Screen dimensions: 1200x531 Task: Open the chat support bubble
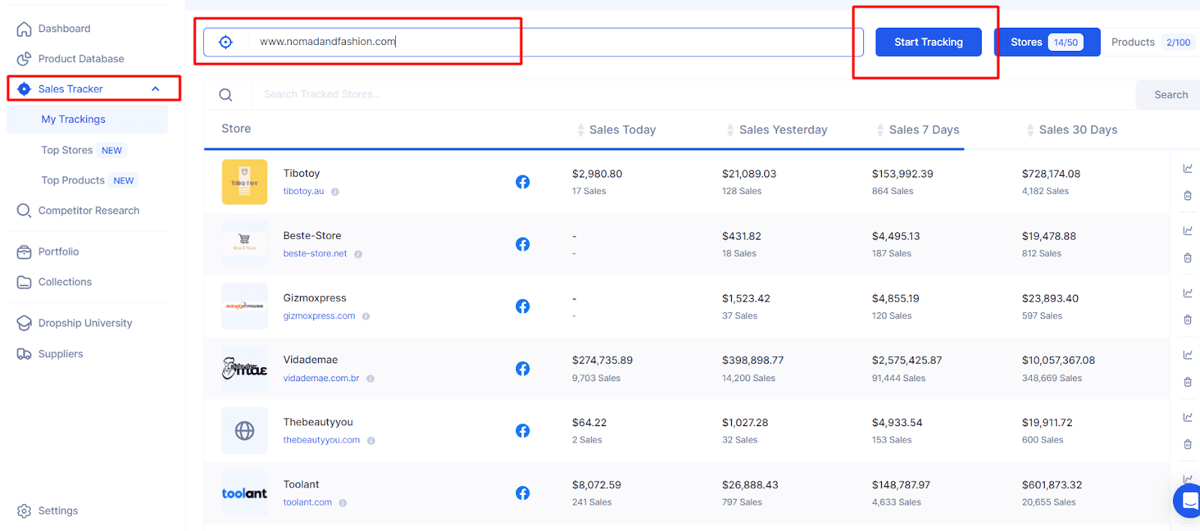(x=1188, y=499)
